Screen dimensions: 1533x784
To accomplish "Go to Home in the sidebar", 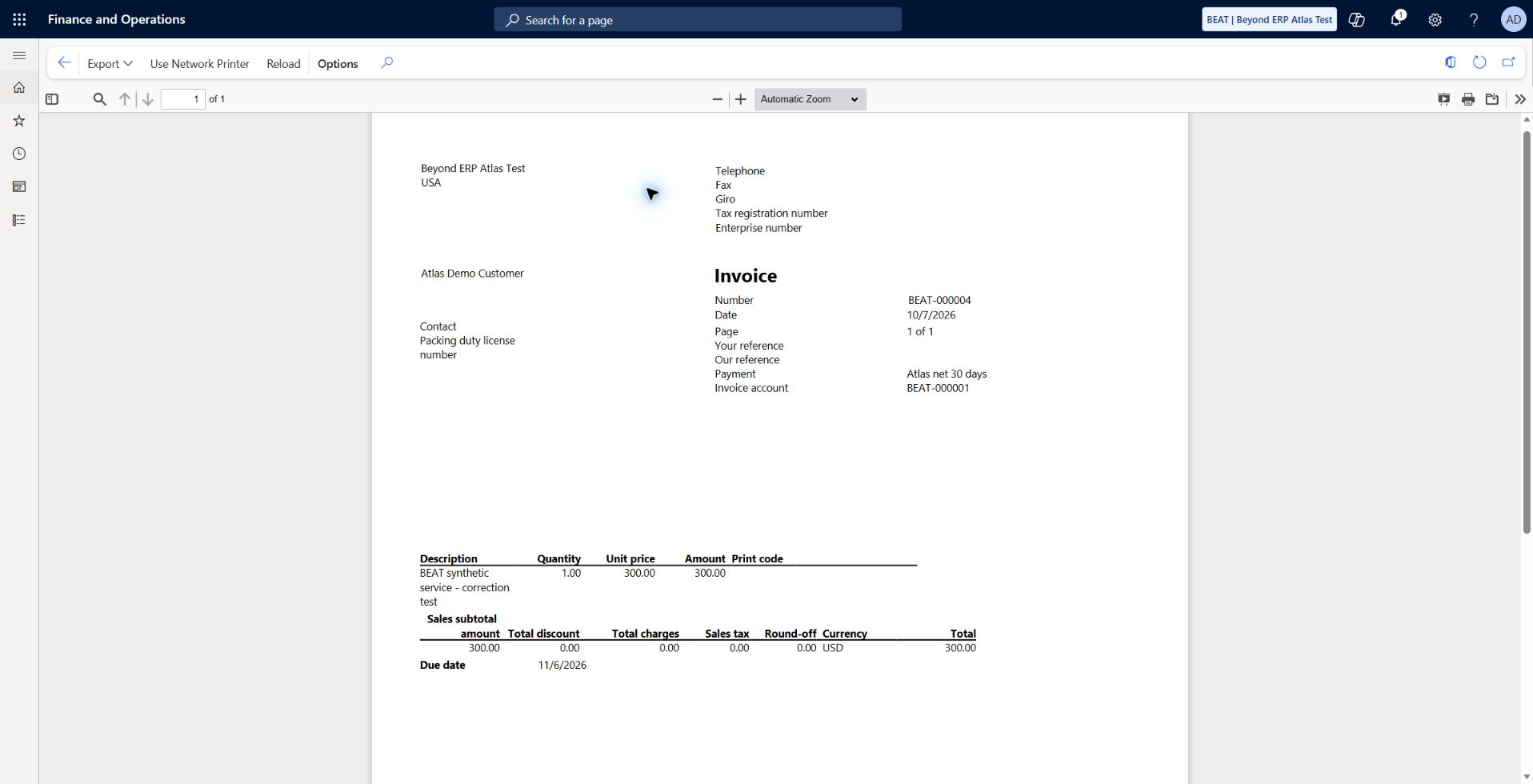I will click(19, 88).
